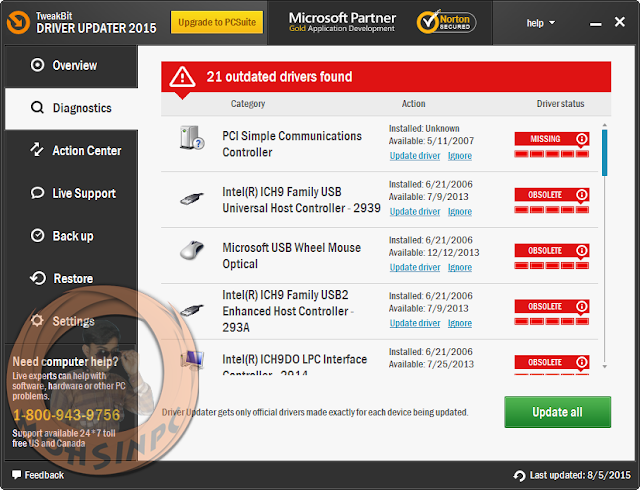Click the ICH9DO LPC Interface monitor icon

coord(192,360)
